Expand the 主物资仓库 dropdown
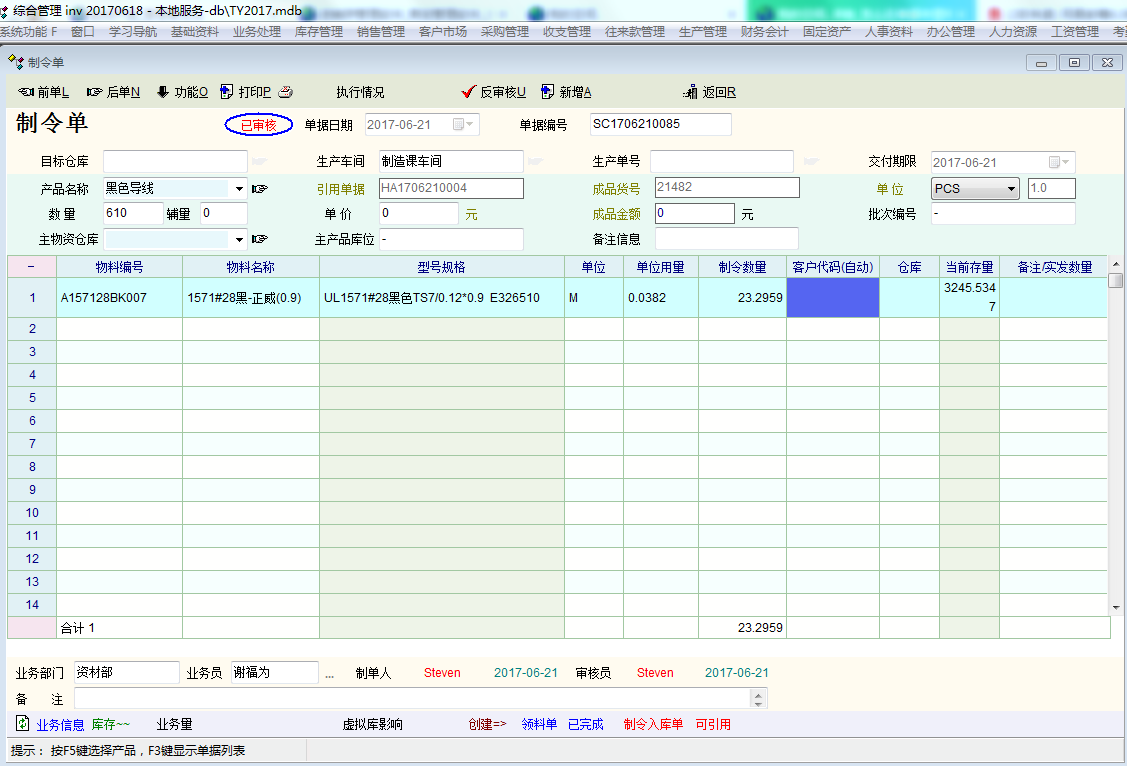The height and width of the screenshot is (766, 1127). 239,239
